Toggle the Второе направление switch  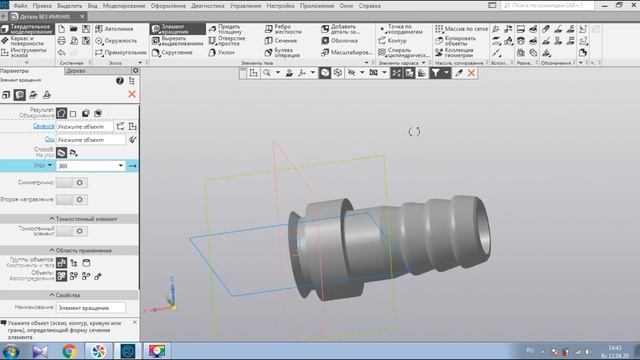[x=71, y=200]
